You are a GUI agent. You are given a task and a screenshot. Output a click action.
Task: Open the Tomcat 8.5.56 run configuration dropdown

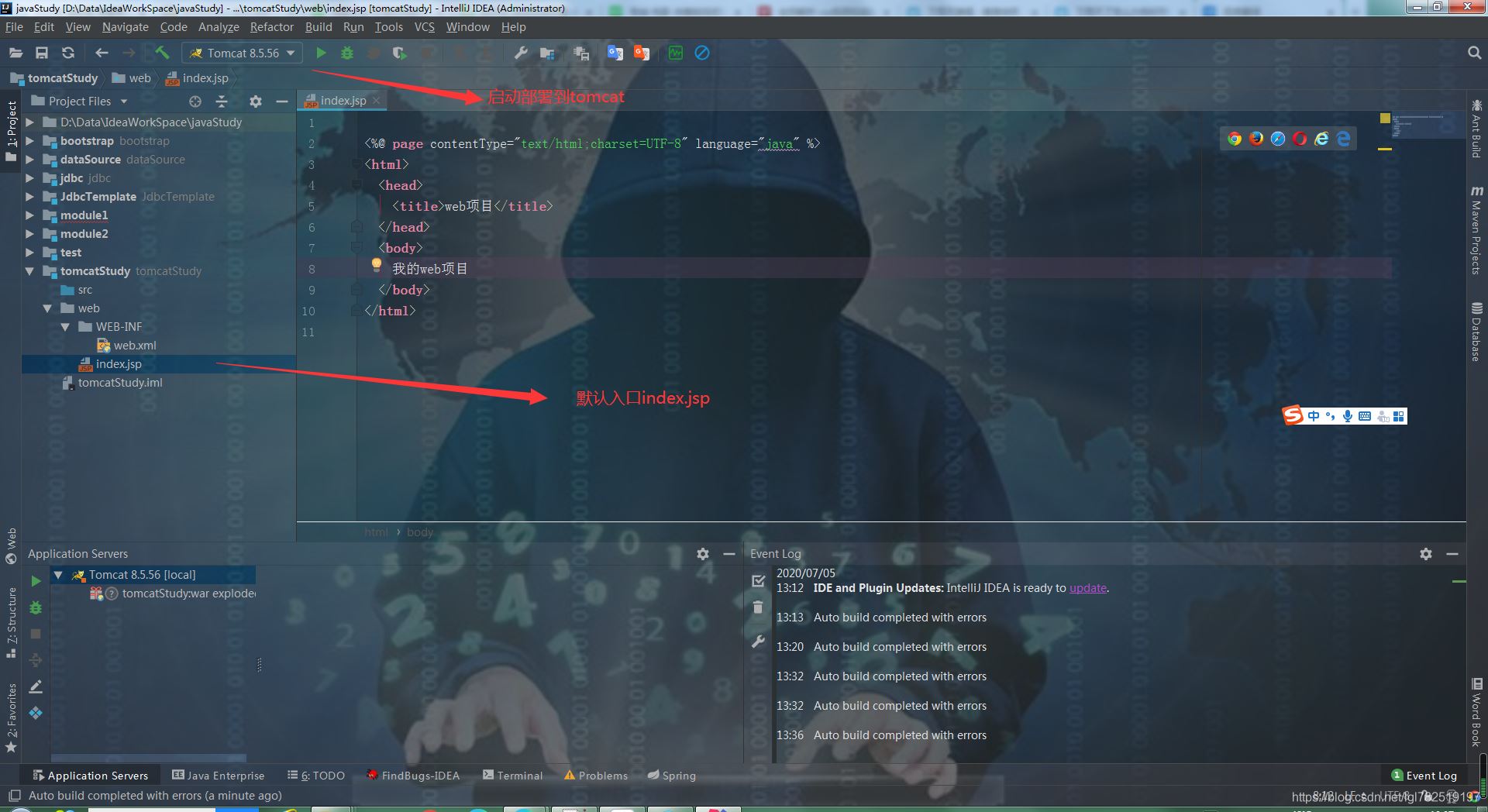coord(243,53)
